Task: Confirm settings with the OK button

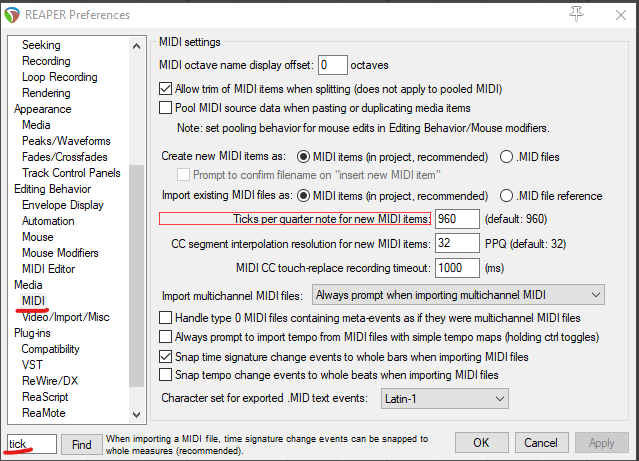Action: (481, 443)
